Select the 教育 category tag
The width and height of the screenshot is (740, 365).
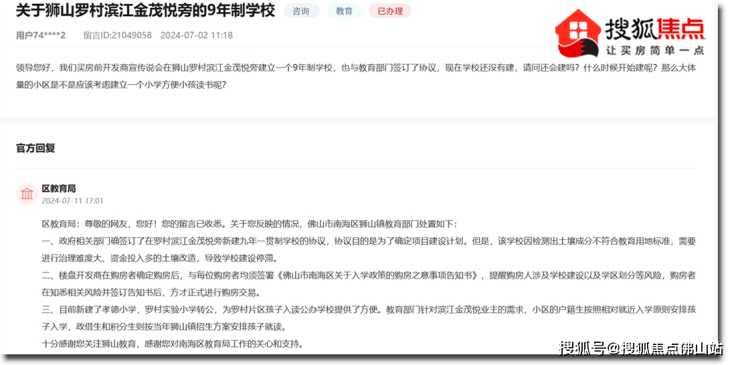(x=344, y=11)
